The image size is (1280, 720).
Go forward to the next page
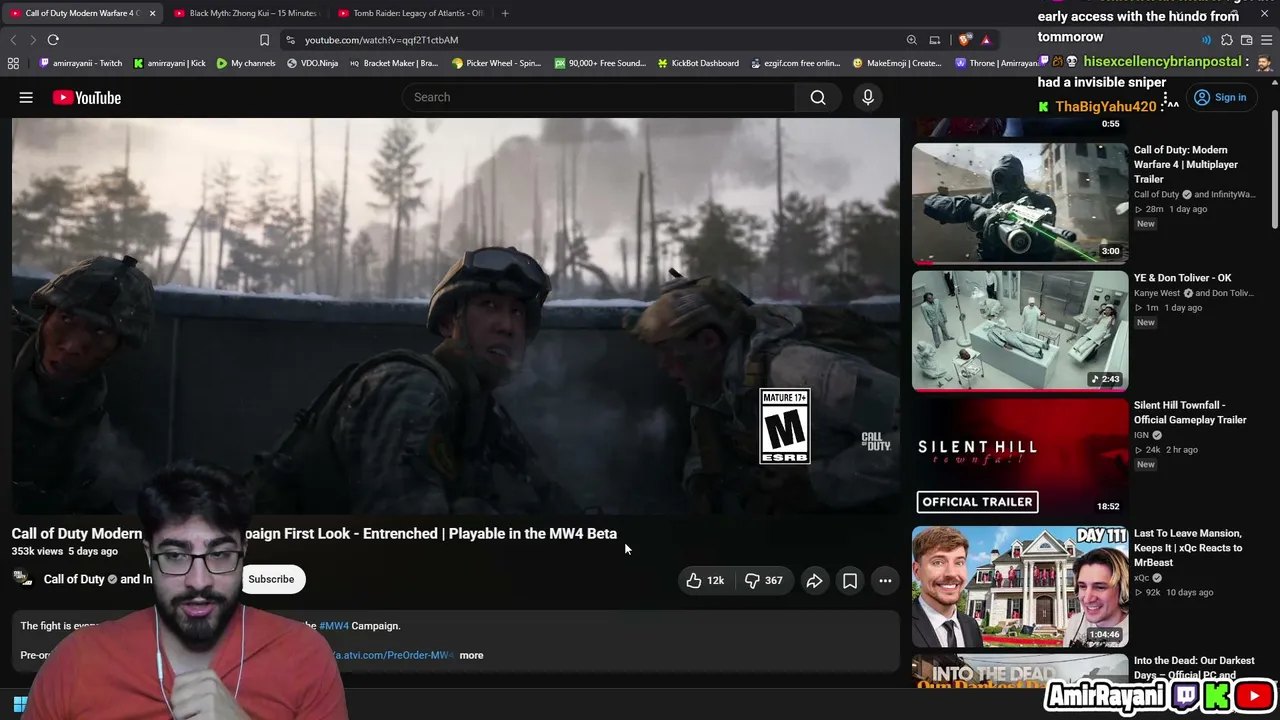33,40
